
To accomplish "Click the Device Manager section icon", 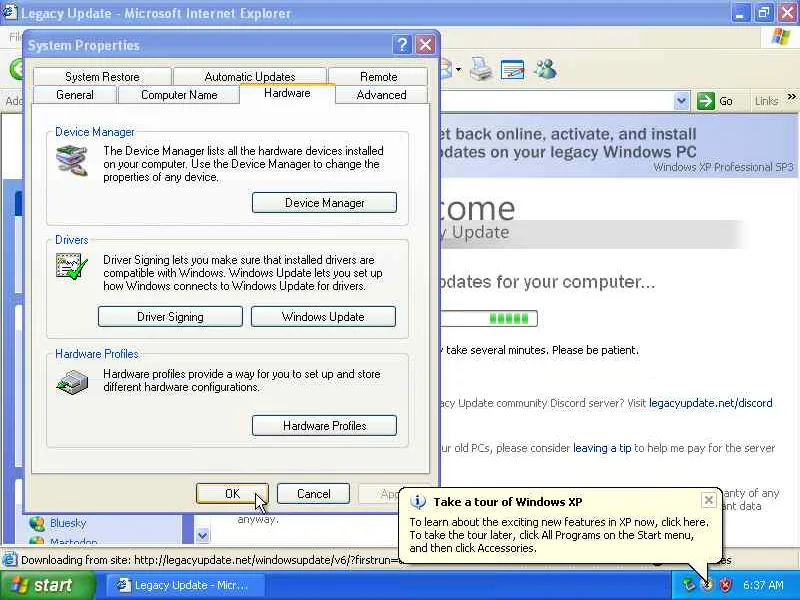I will 71,160.
